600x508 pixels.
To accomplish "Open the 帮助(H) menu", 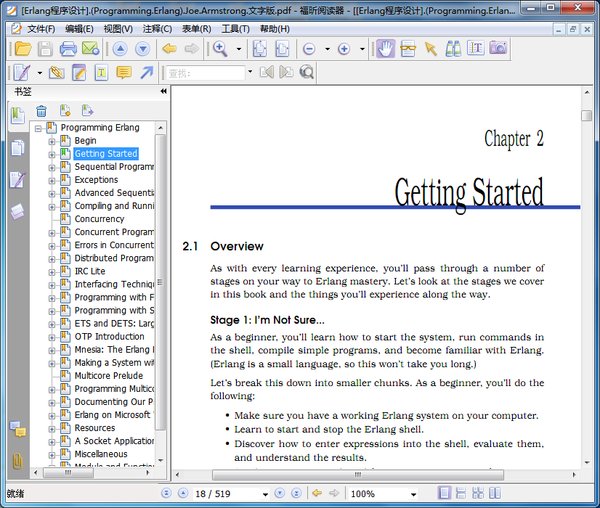I will click(275, 29).
